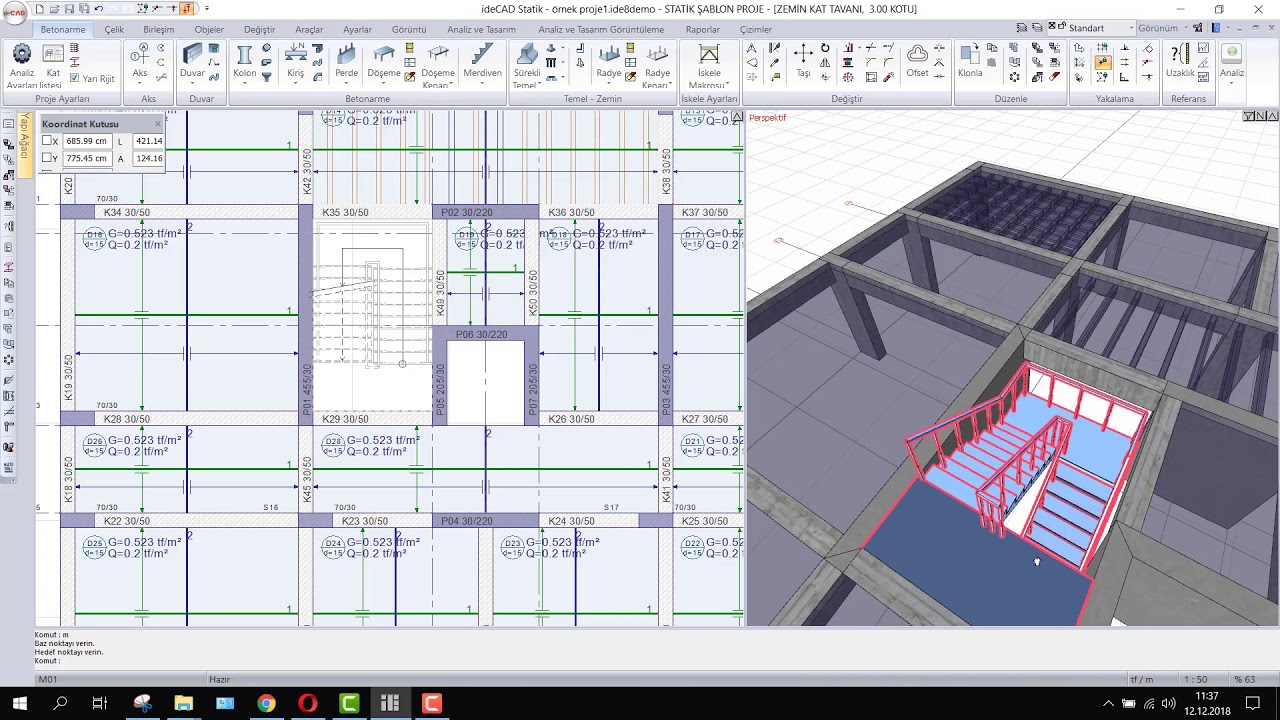1280x720 pixels.
Task: Open the Çizimler ribbon tab
Action: coord(756,29)
